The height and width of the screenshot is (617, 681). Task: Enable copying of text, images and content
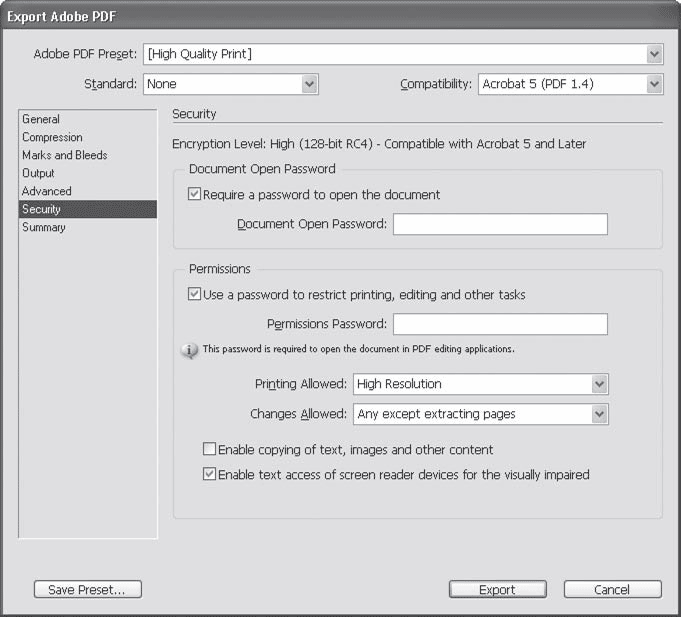coord(210,450)
